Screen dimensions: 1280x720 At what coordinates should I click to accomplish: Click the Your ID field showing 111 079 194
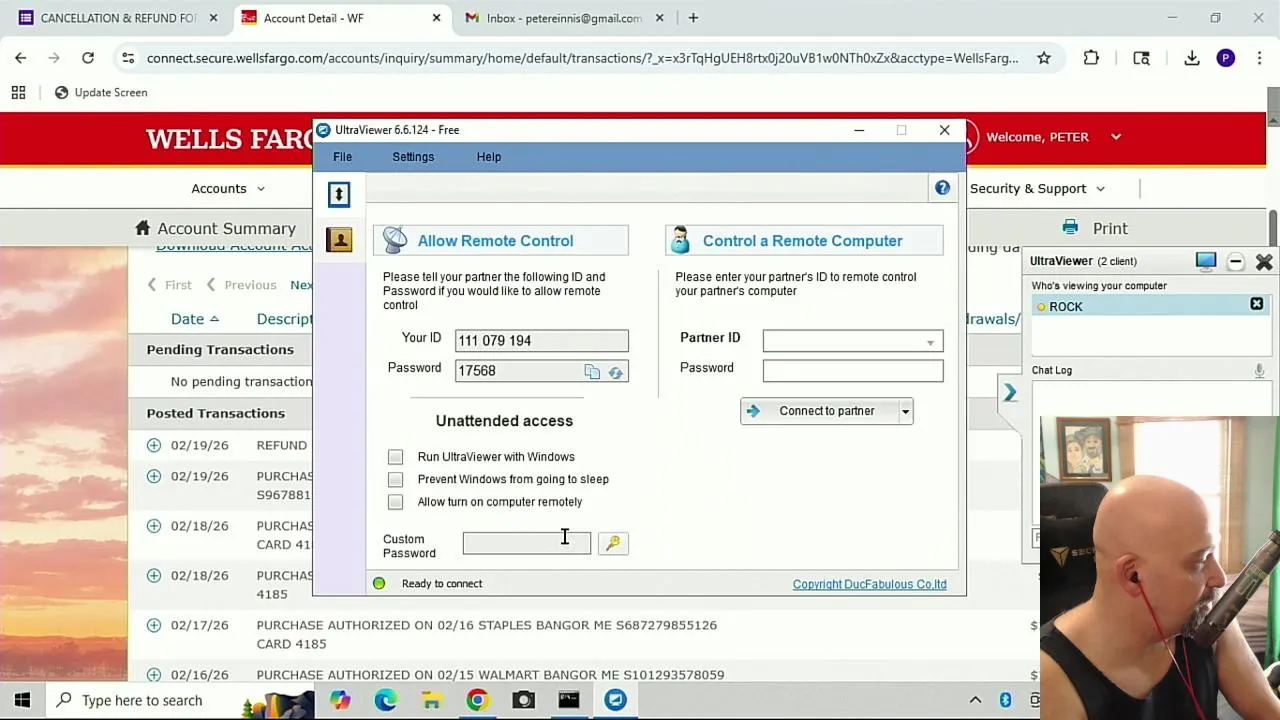click(541, 341)
